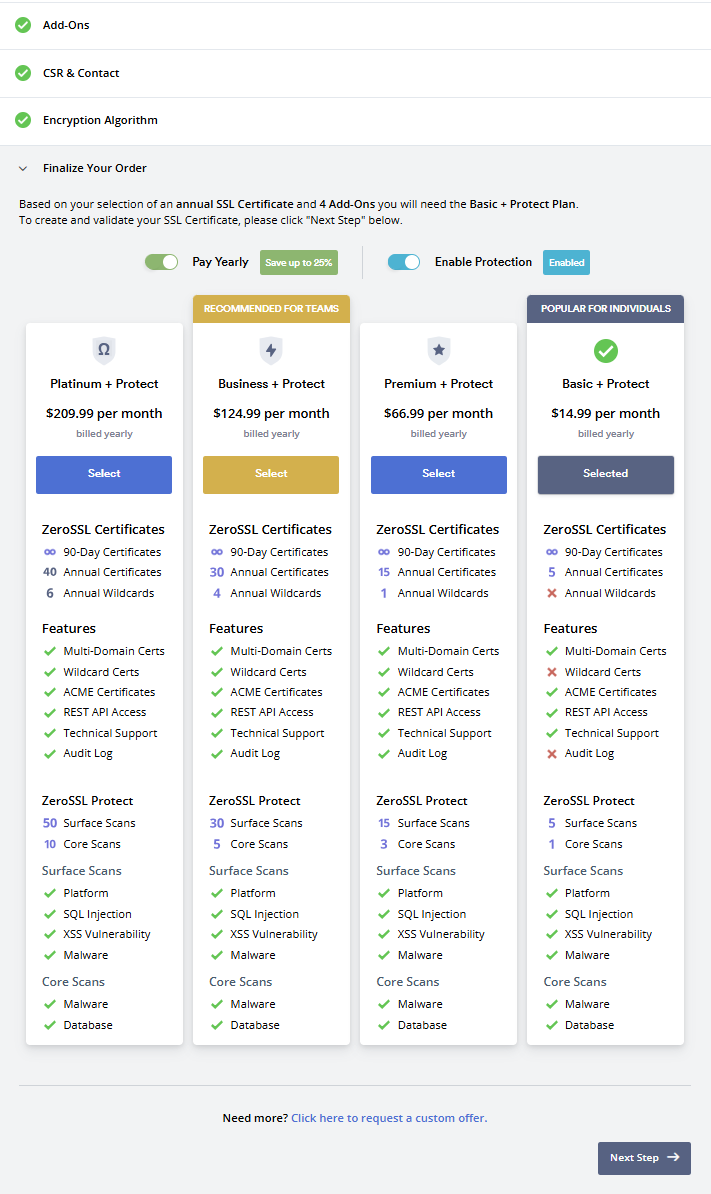Screen dimensions: 711x1194
Task: Toggle the Pay Yearly switch
Action: click(x=161, y=262)
